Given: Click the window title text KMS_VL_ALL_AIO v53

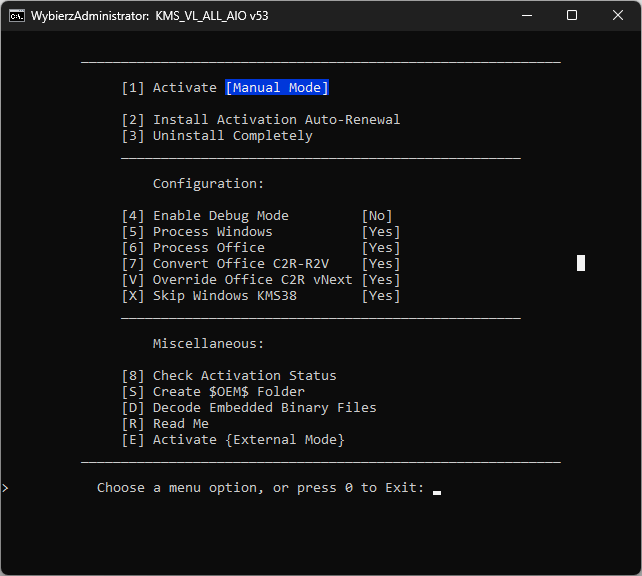Looking at the screenshot, I should click(212, 16).
